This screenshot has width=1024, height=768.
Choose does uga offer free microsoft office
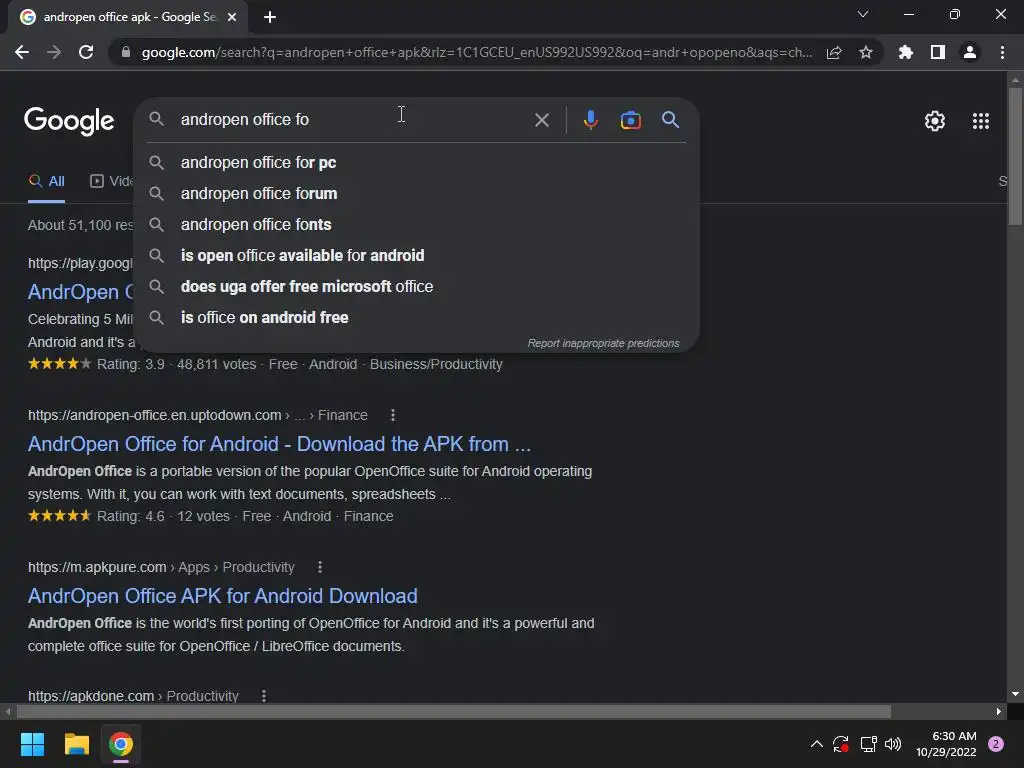point(417,287)
